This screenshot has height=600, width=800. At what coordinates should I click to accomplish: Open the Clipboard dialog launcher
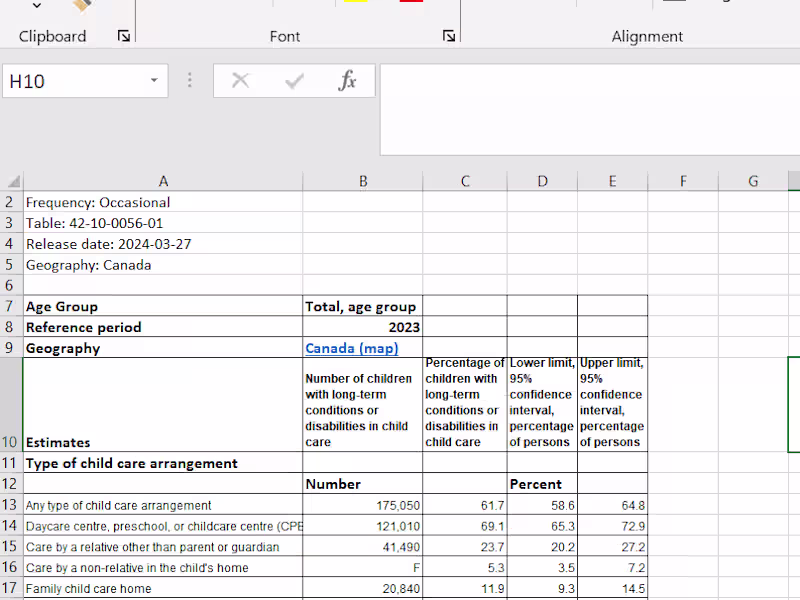(x=122, y=37)
